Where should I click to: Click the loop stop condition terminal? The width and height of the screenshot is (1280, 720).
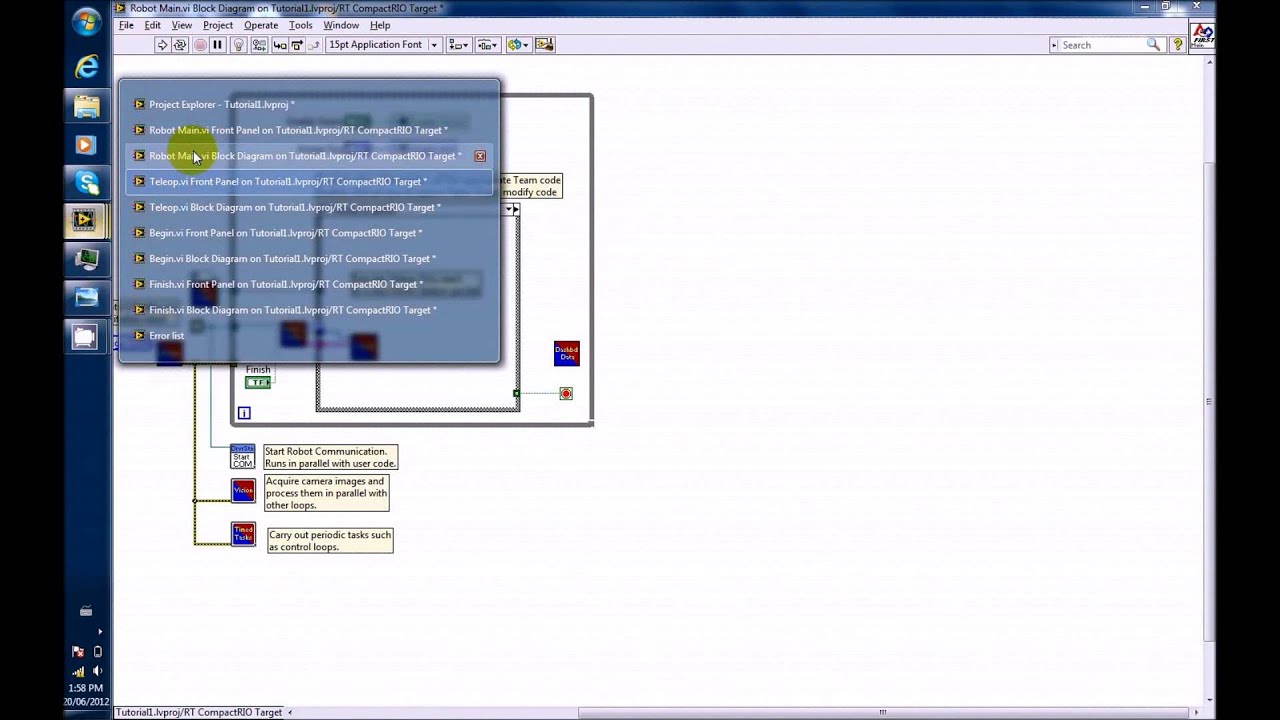pyautogui.click(x=566, y=394)
